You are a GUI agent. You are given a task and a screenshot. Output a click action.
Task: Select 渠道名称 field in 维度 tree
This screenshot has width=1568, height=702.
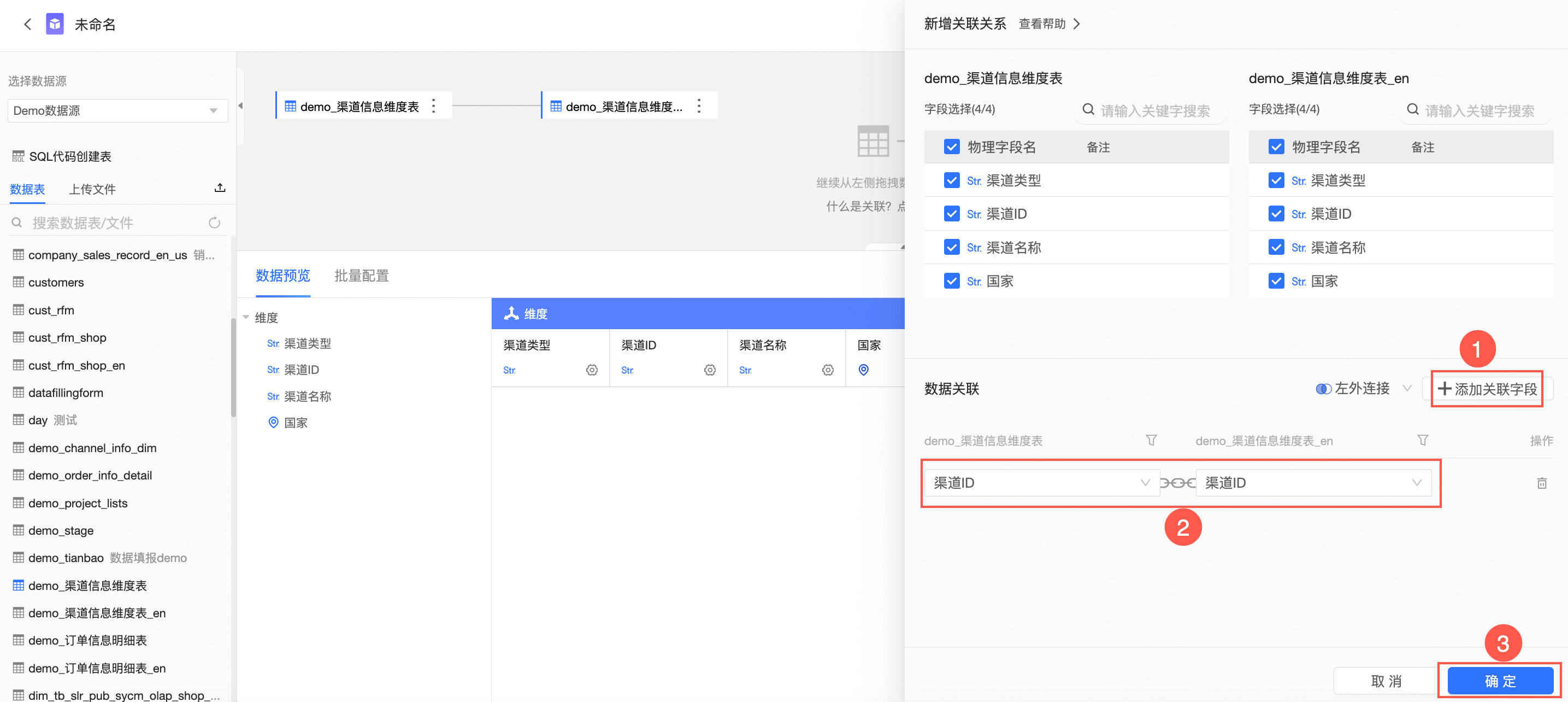click(x=308, y=396)
